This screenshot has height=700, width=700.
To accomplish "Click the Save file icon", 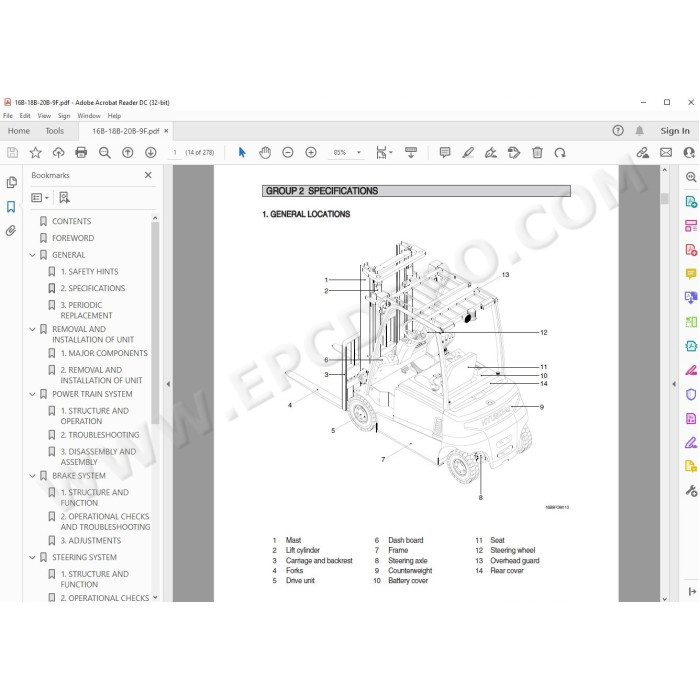I will pyautogui.click(x=12, y=153).
